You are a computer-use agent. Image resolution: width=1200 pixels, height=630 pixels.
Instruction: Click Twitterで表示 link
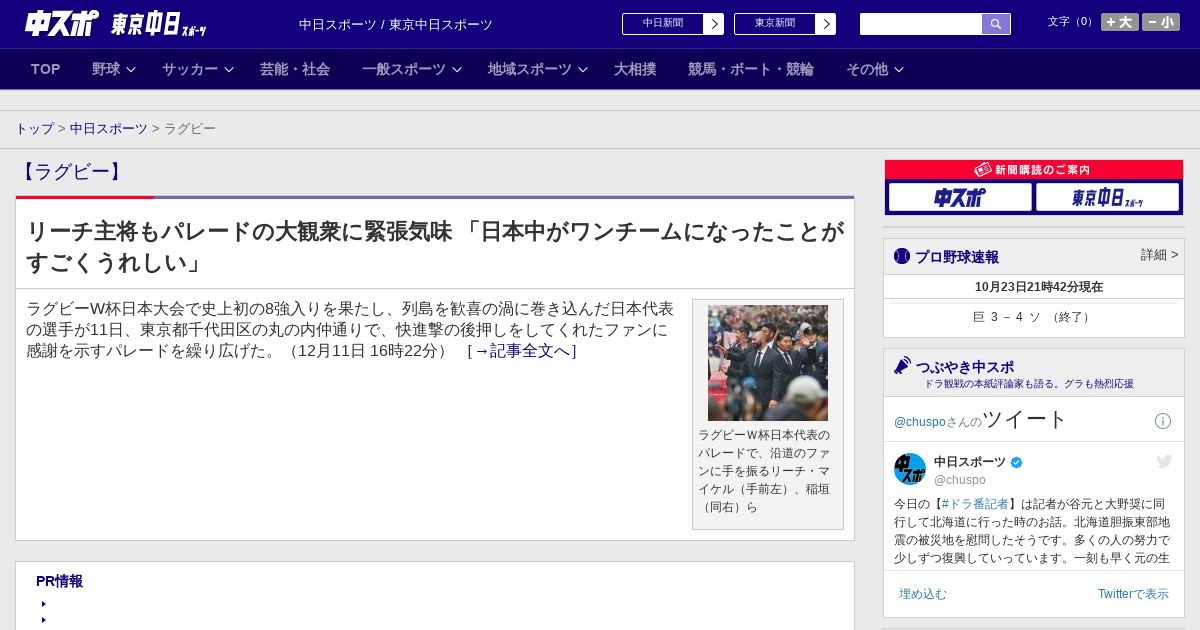point(1133,594)
